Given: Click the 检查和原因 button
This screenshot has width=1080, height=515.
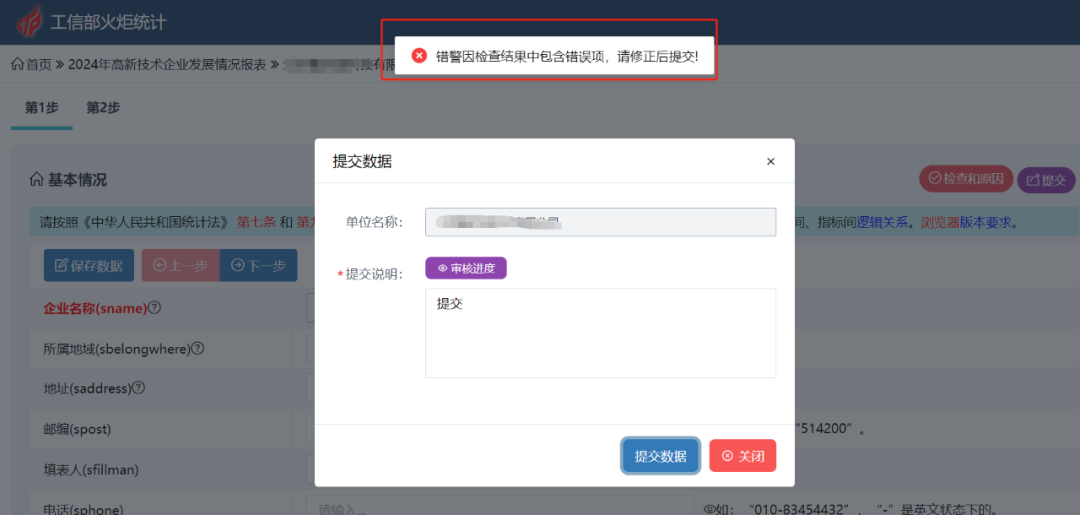Looking at the screenshot, I should pyautogui.click(x=966, y=179).
